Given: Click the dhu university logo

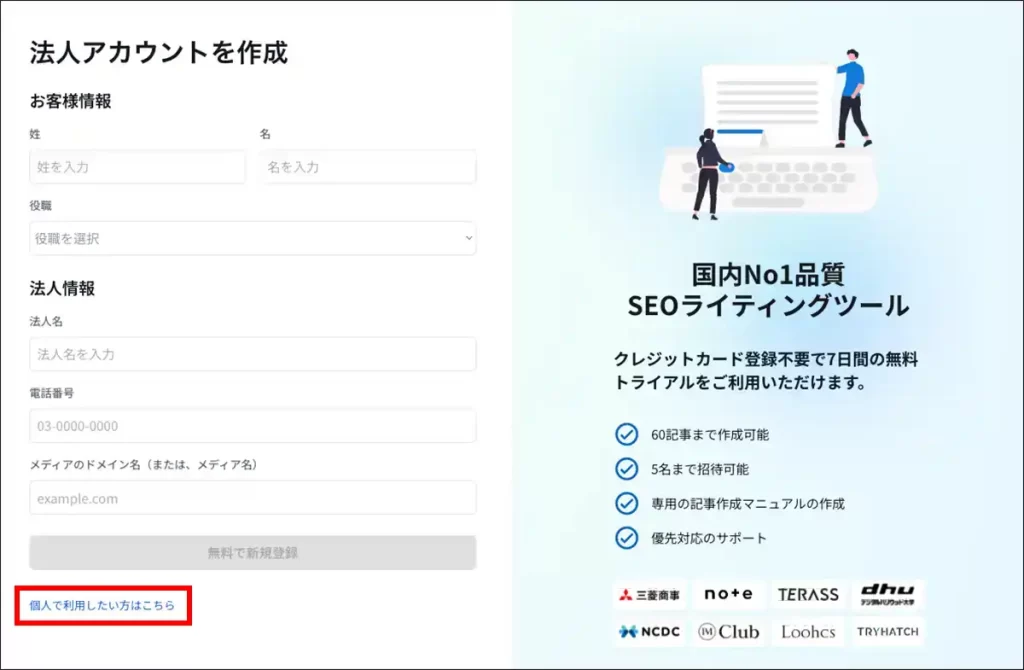Looking at the screenshot, I should 887,595.
